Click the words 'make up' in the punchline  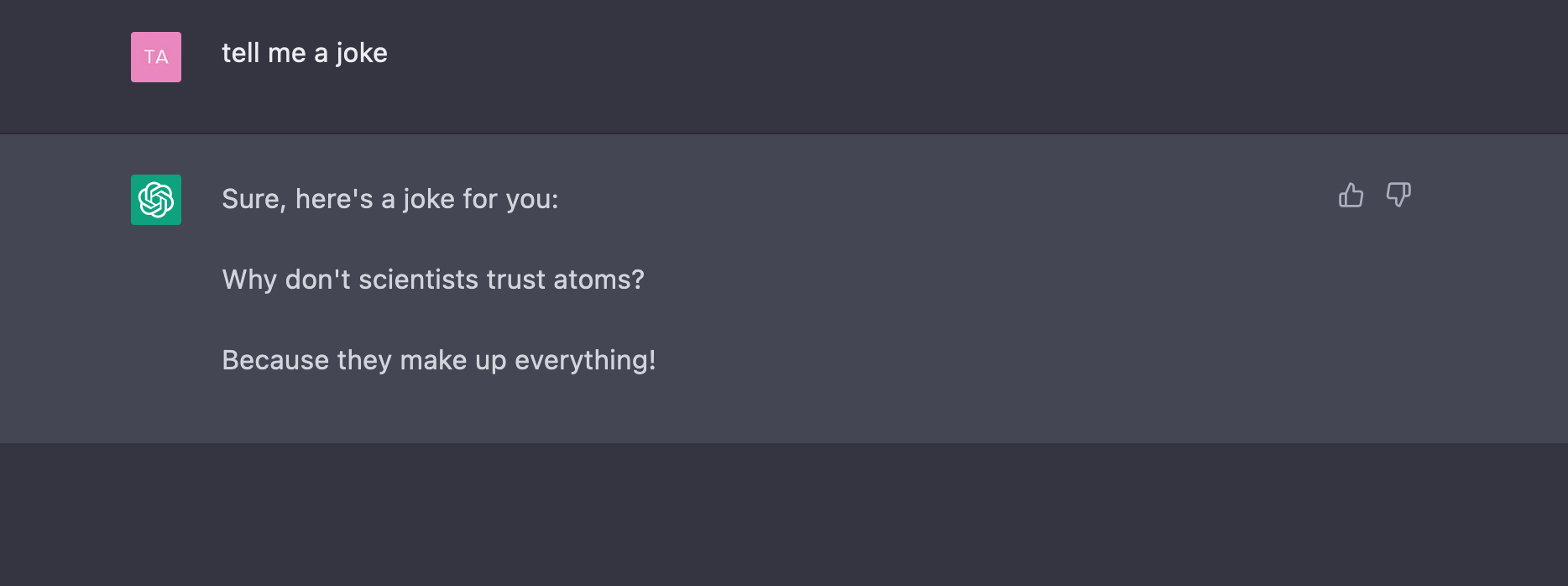453,360
